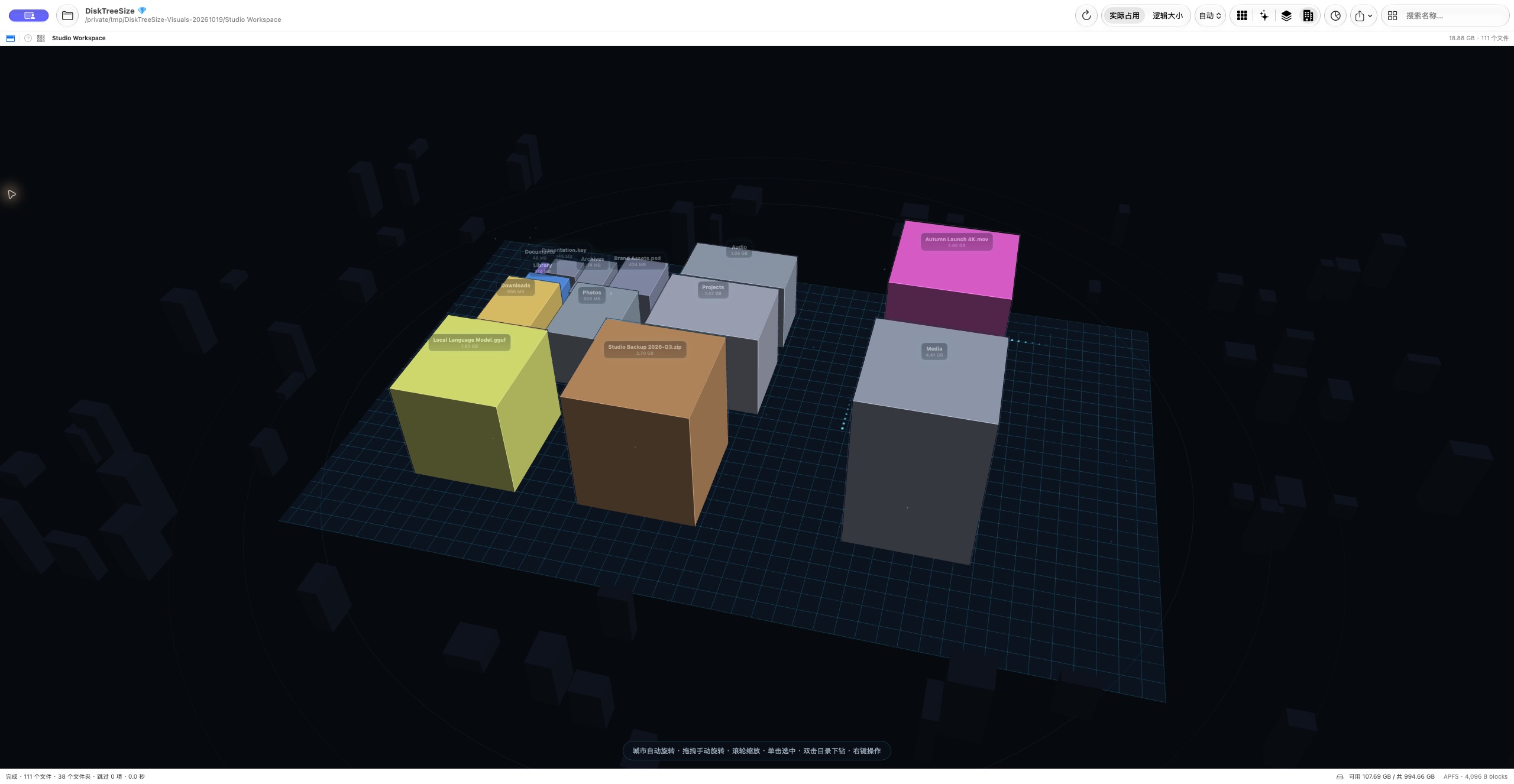Select the Studio Backup 2026-Q3.zip block label
Screen dimensions: 1514x784
(x=645, y=349)
